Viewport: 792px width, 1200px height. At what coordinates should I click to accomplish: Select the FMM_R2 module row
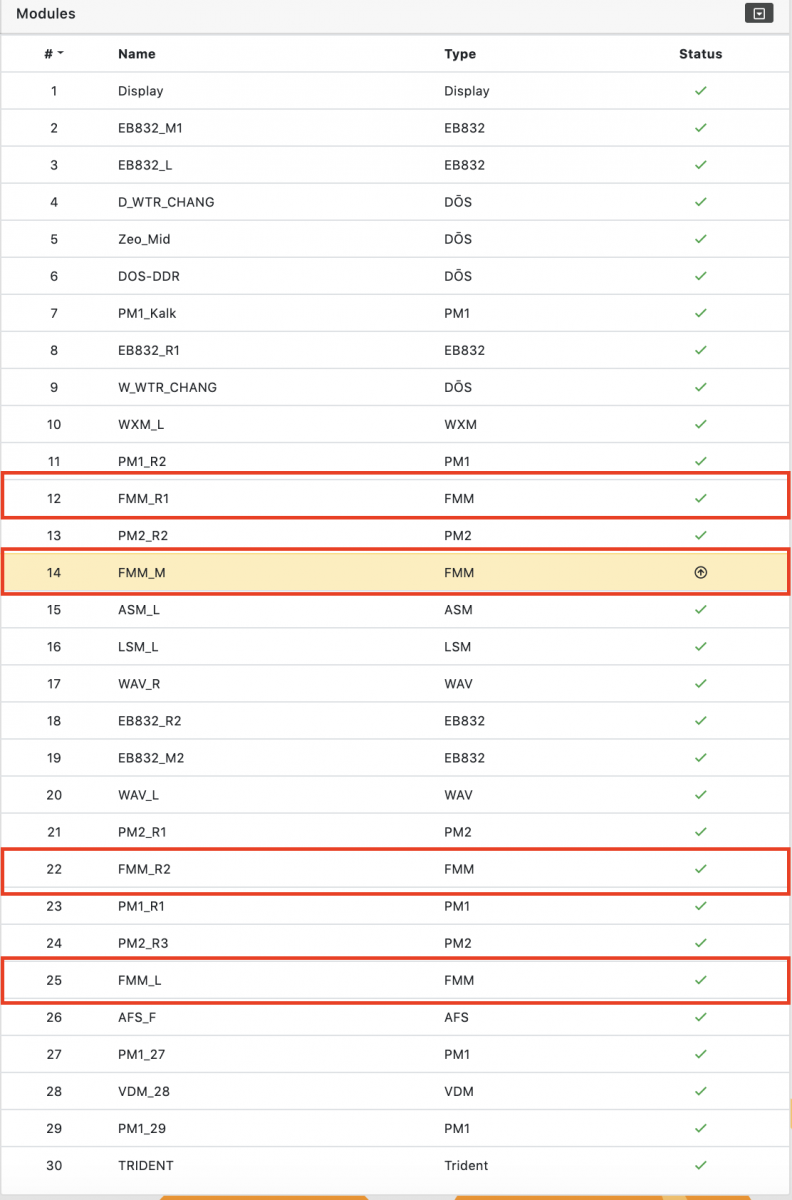(396, 869)
